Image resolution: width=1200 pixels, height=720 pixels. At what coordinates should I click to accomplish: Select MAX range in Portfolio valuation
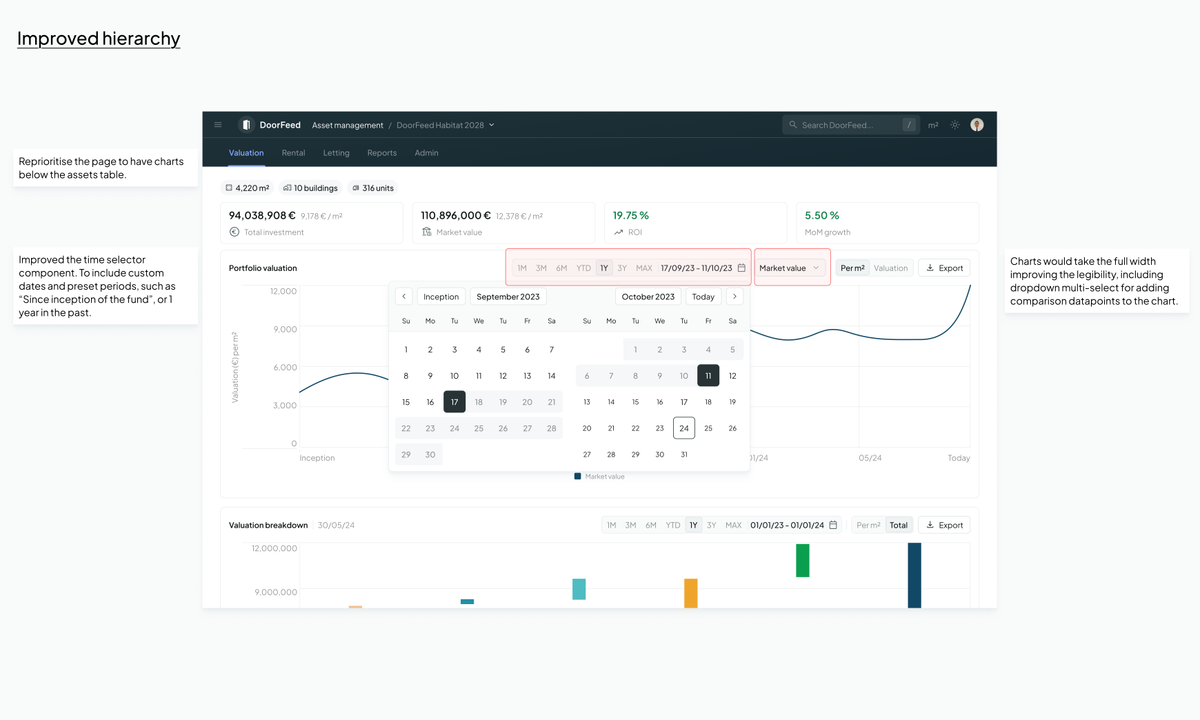(x=644, y=268)
